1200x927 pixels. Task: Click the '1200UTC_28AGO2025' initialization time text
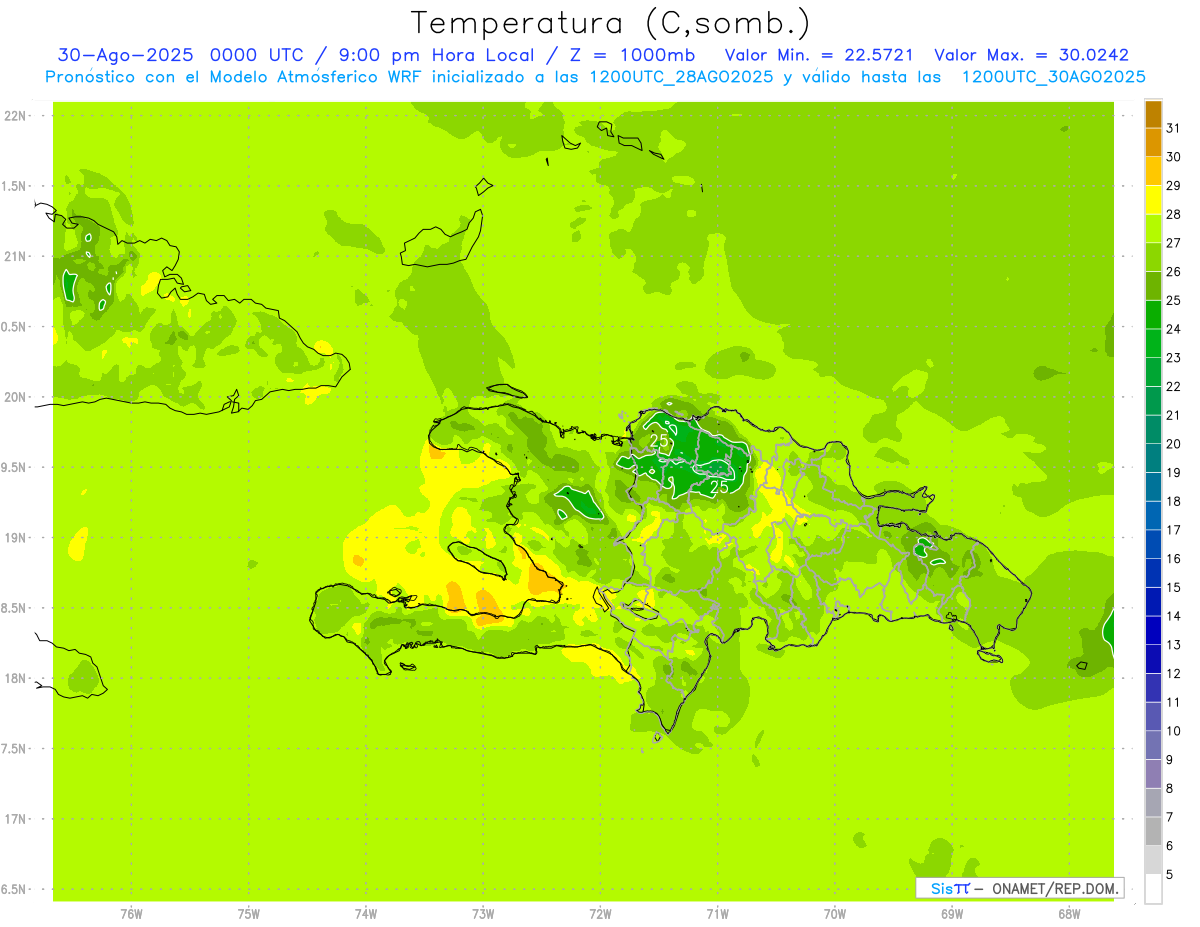pos(681,77)
